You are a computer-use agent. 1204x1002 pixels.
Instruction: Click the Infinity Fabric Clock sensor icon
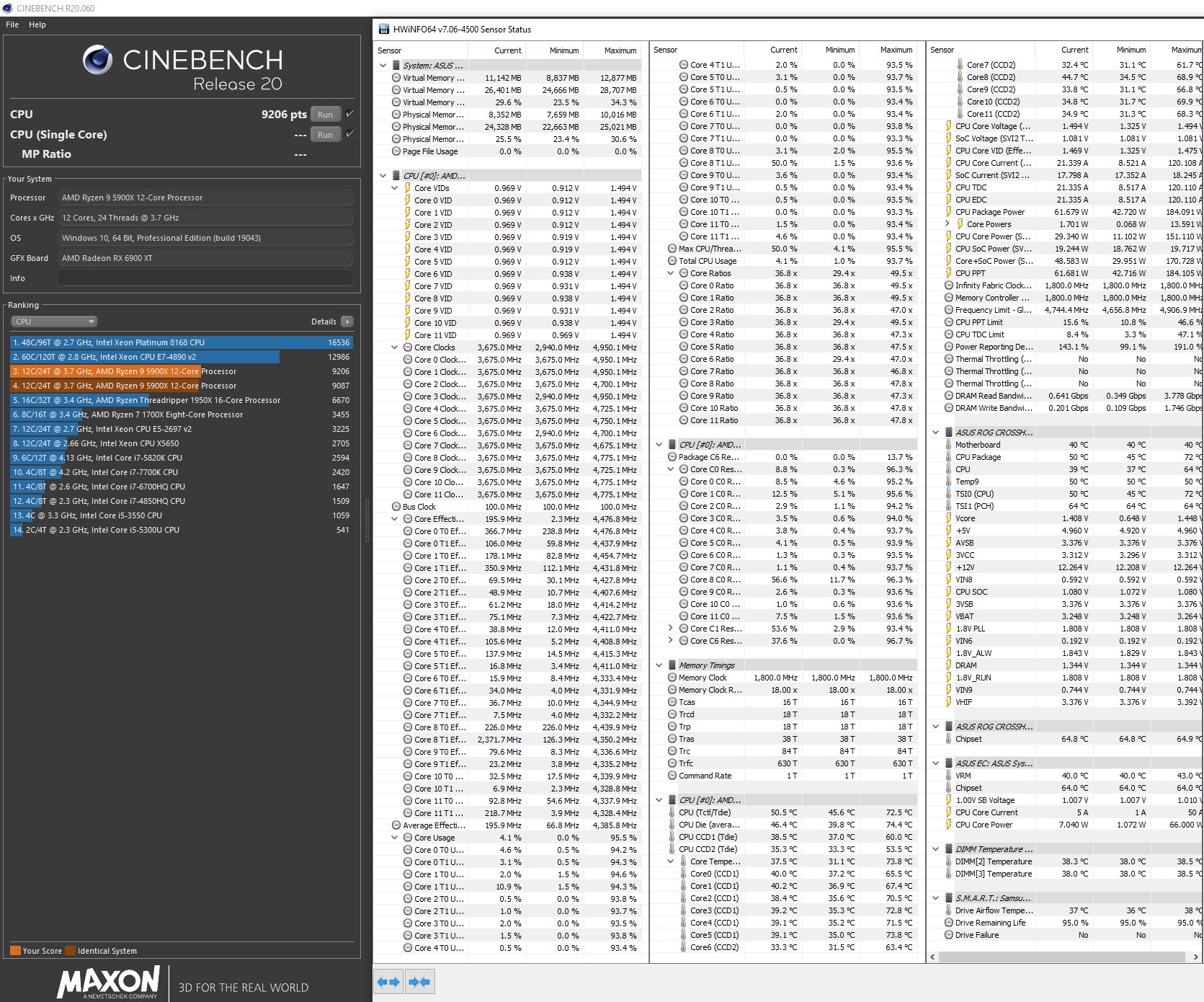[949, 285]
